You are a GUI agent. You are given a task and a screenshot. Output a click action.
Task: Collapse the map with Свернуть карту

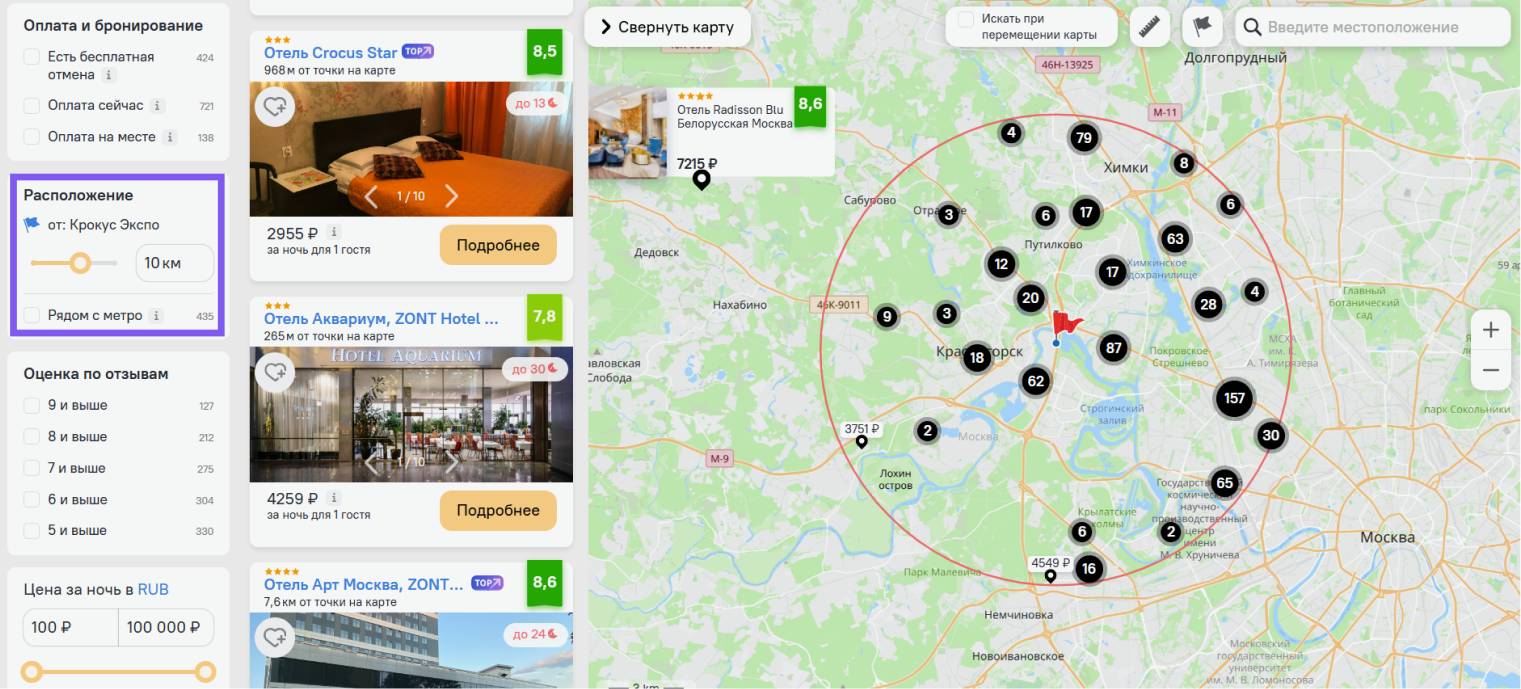tap(667, 27)
